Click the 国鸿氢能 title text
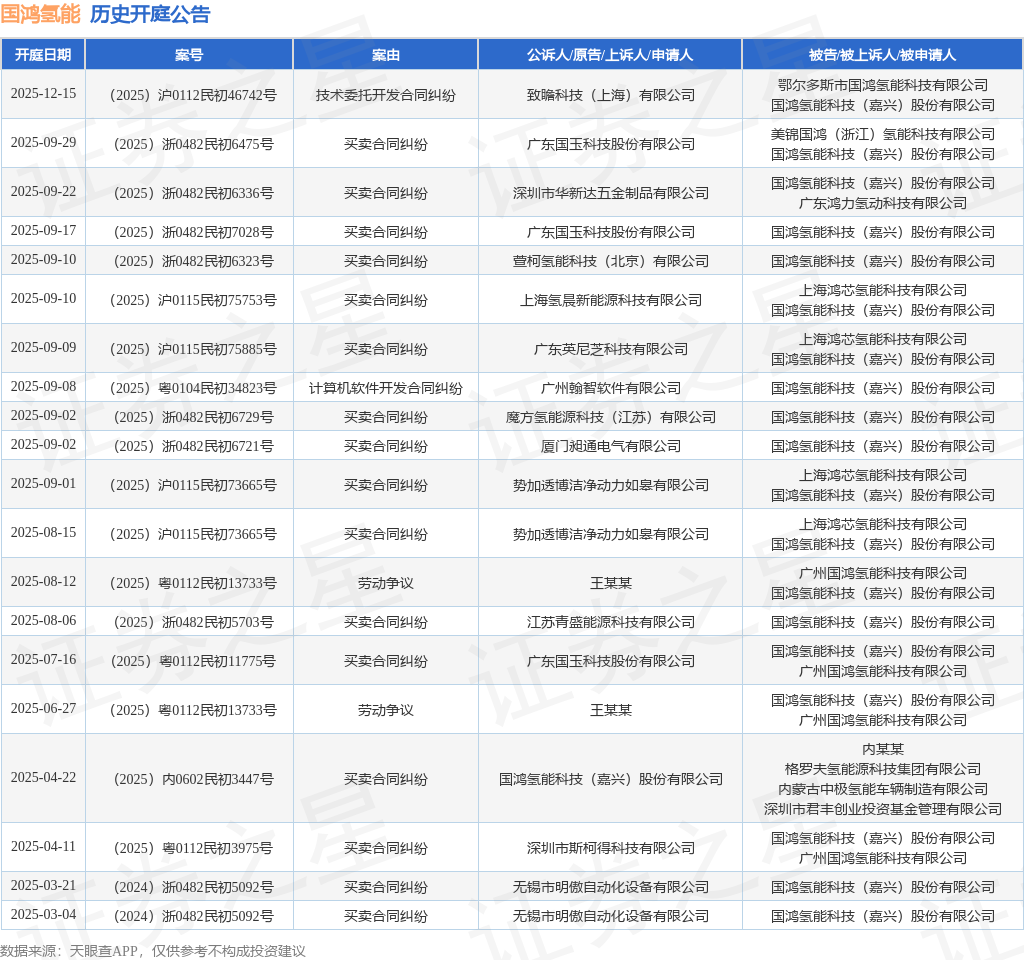Viewport: 1024px width, 960px height. (x=40, y=14)
